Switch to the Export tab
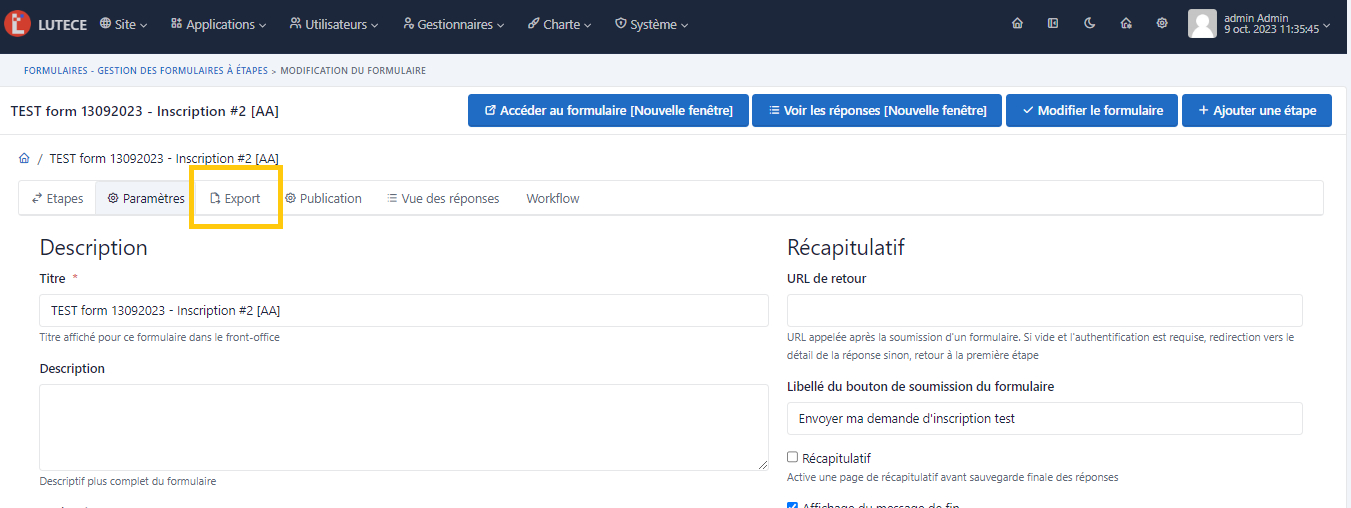The width and height of the screenshot is (1351, 508). coord(235,199)
